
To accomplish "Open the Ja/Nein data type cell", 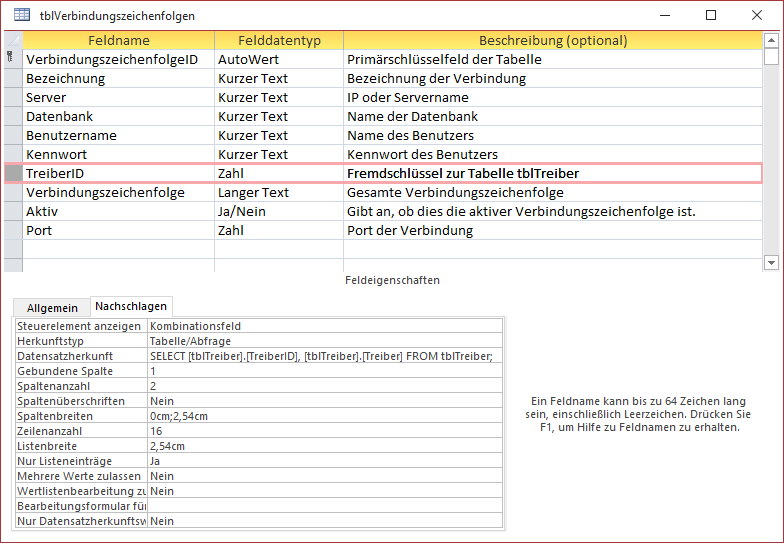I will click(x=279, y=211).
